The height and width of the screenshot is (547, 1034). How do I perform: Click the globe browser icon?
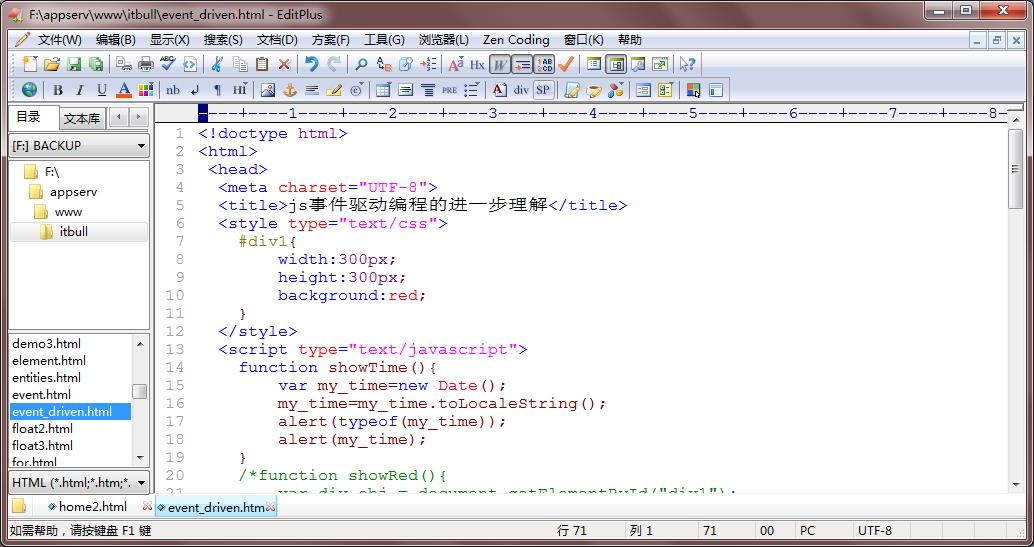[x=30, y=90]
